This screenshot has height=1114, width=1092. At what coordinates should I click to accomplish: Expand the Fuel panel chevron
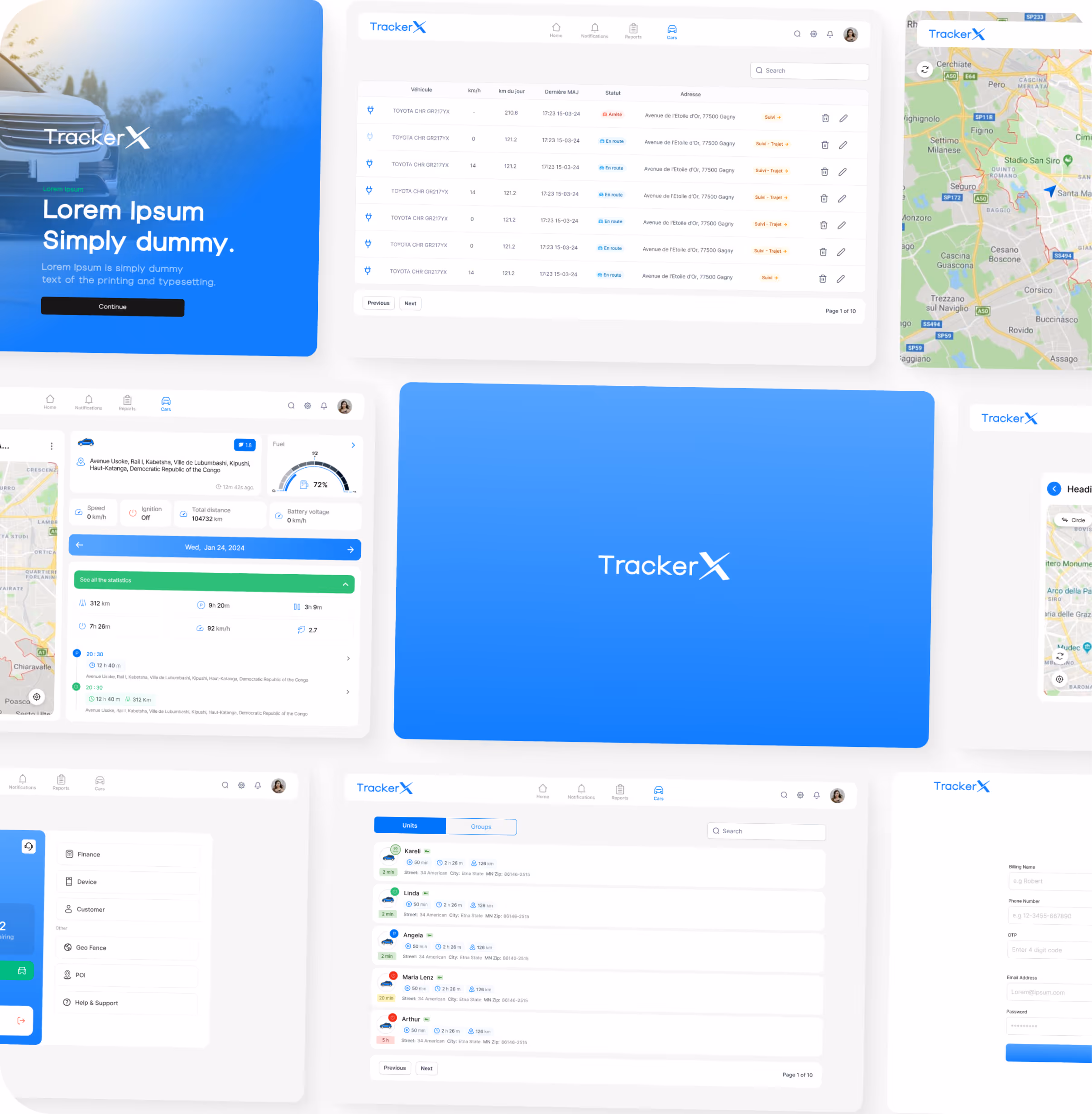353,445
